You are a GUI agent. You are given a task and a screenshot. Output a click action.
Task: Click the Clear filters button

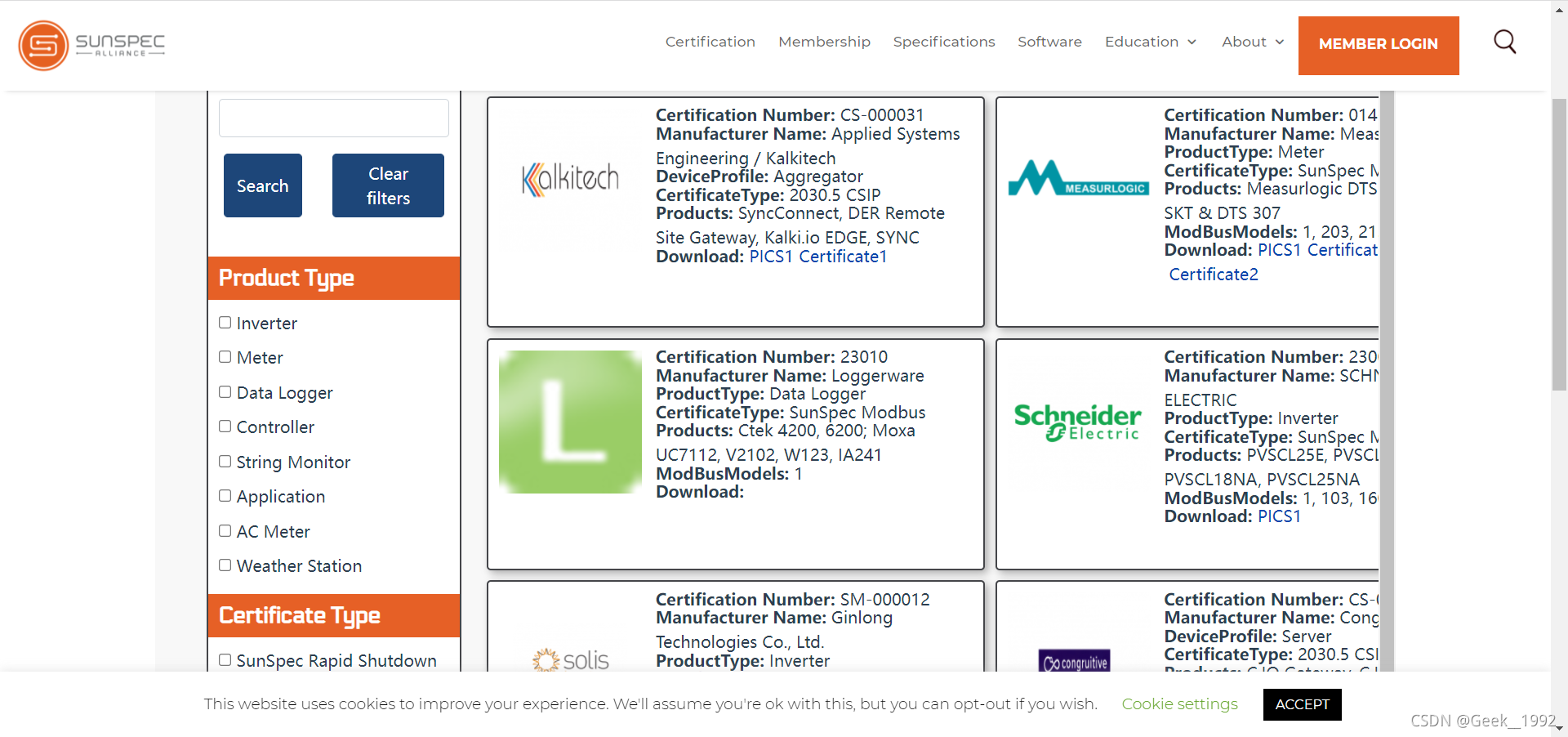388,185
